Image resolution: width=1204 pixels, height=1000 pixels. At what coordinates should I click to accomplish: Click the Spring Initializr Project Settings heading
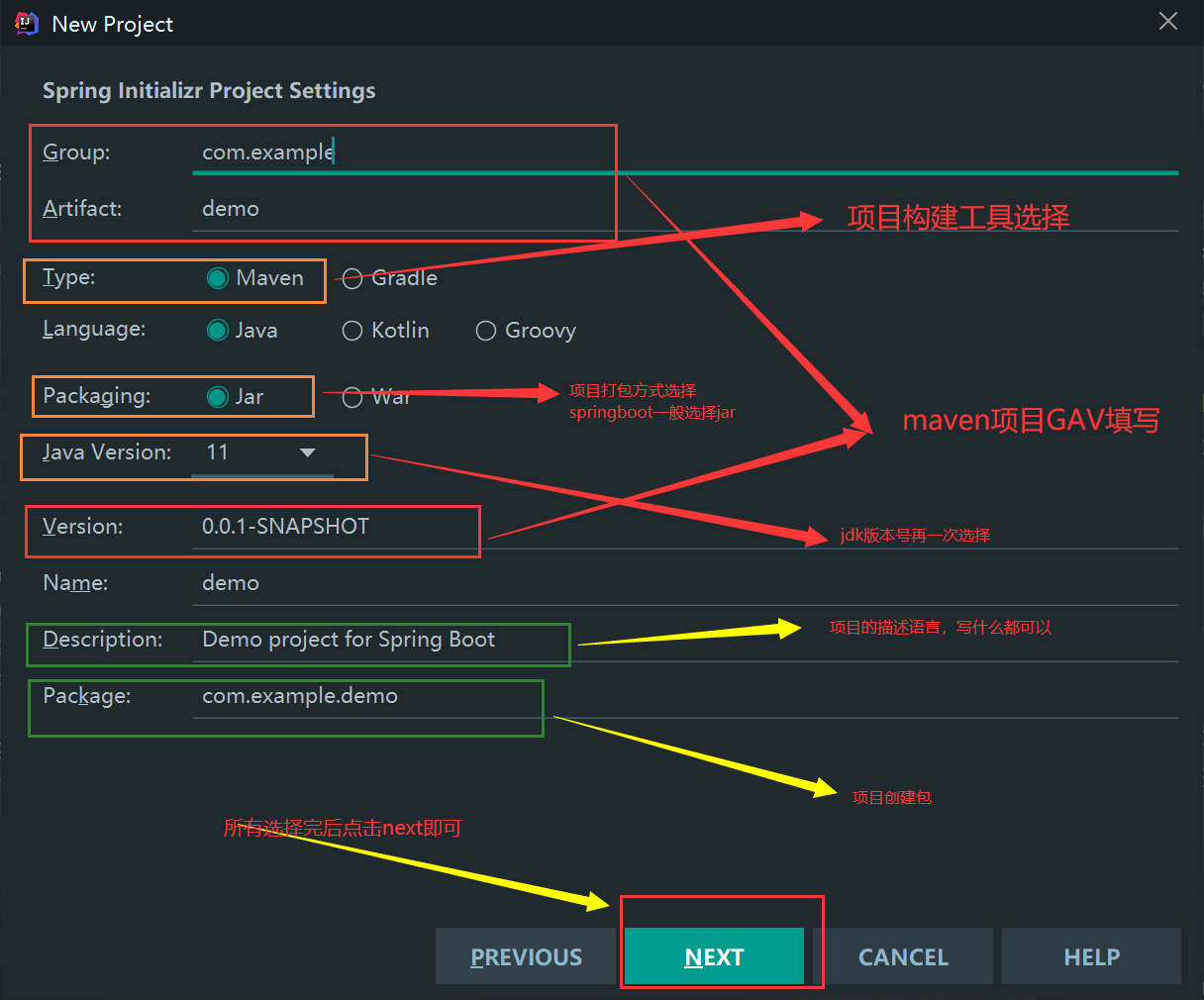pos(209,91)
